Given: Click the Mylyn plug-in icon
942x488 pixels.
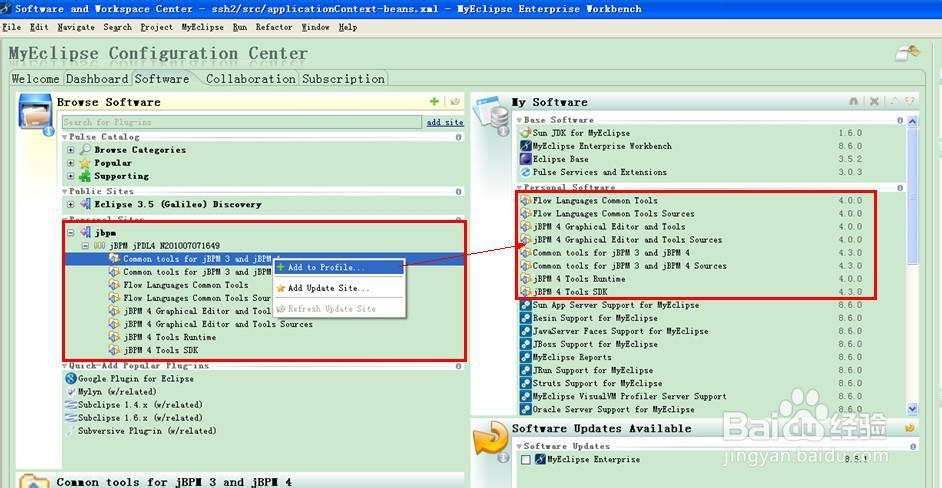Looking at the screenshot, I should coord(71,392).
